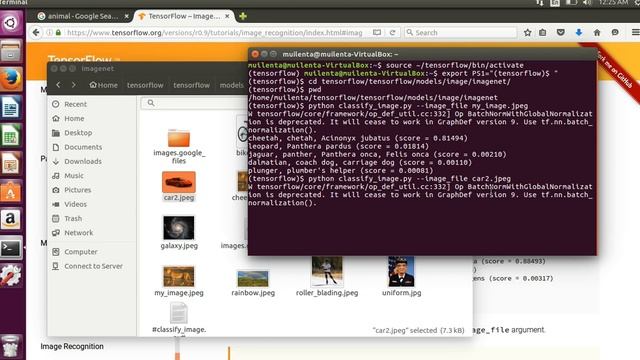Click the Firefox Search box
The width and height of the screenshot is (640, 360).
pyautogui.click(x=460, y=33)
